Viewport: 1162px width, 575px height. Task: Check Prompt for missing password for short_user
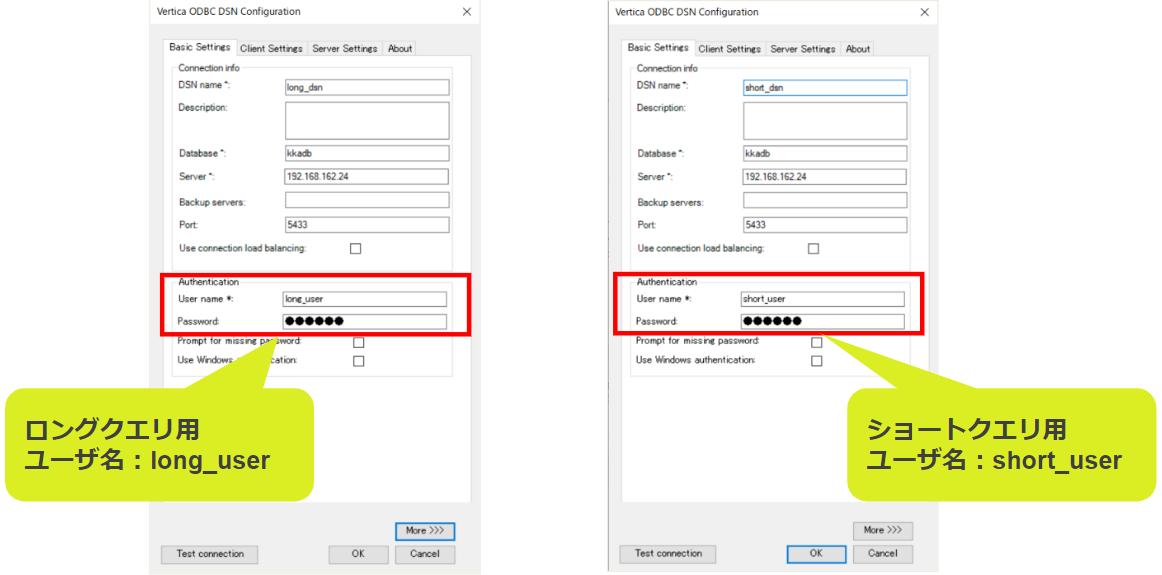coord(816,342)
